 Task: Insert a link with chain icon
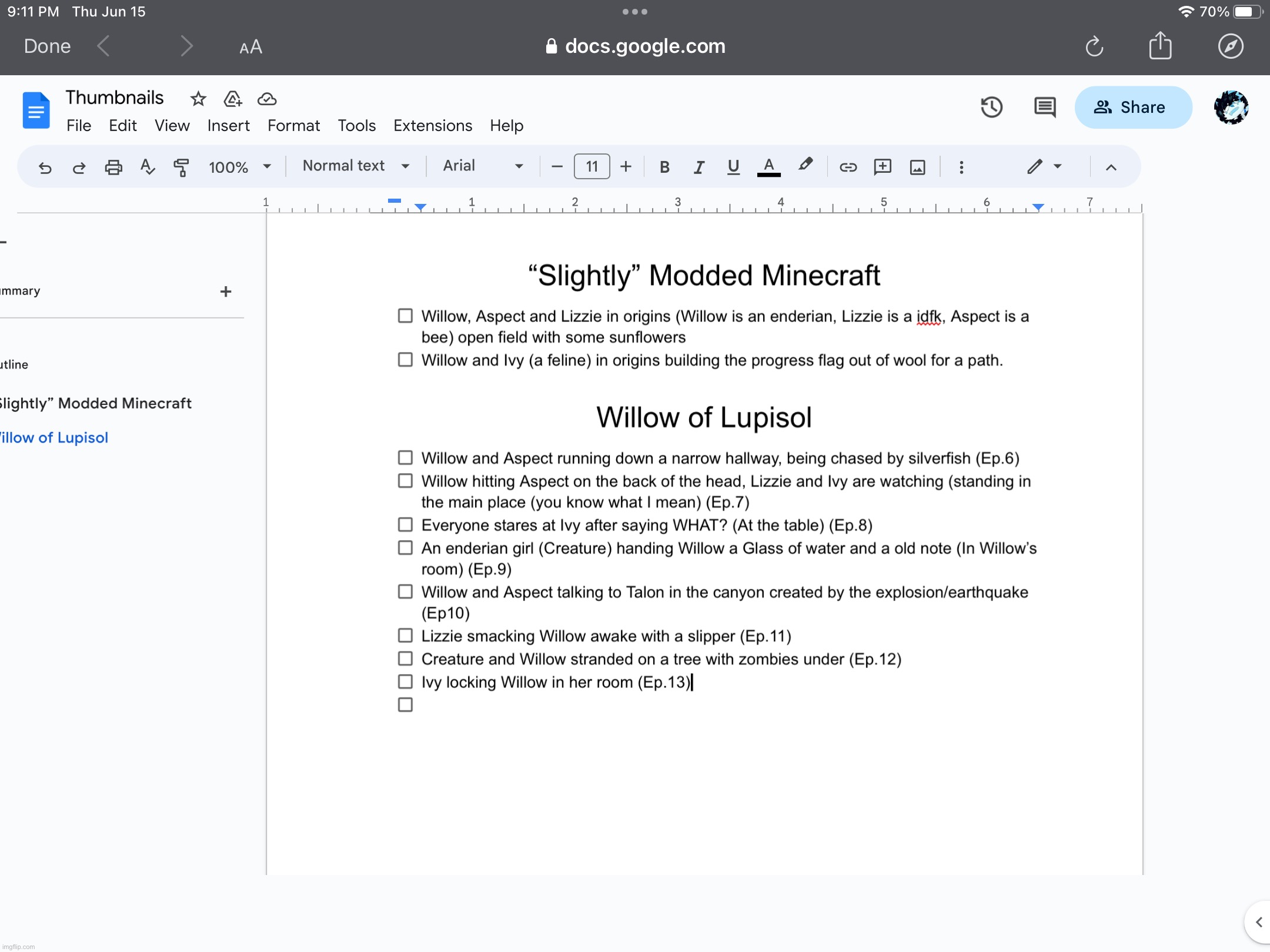point(848,167)
